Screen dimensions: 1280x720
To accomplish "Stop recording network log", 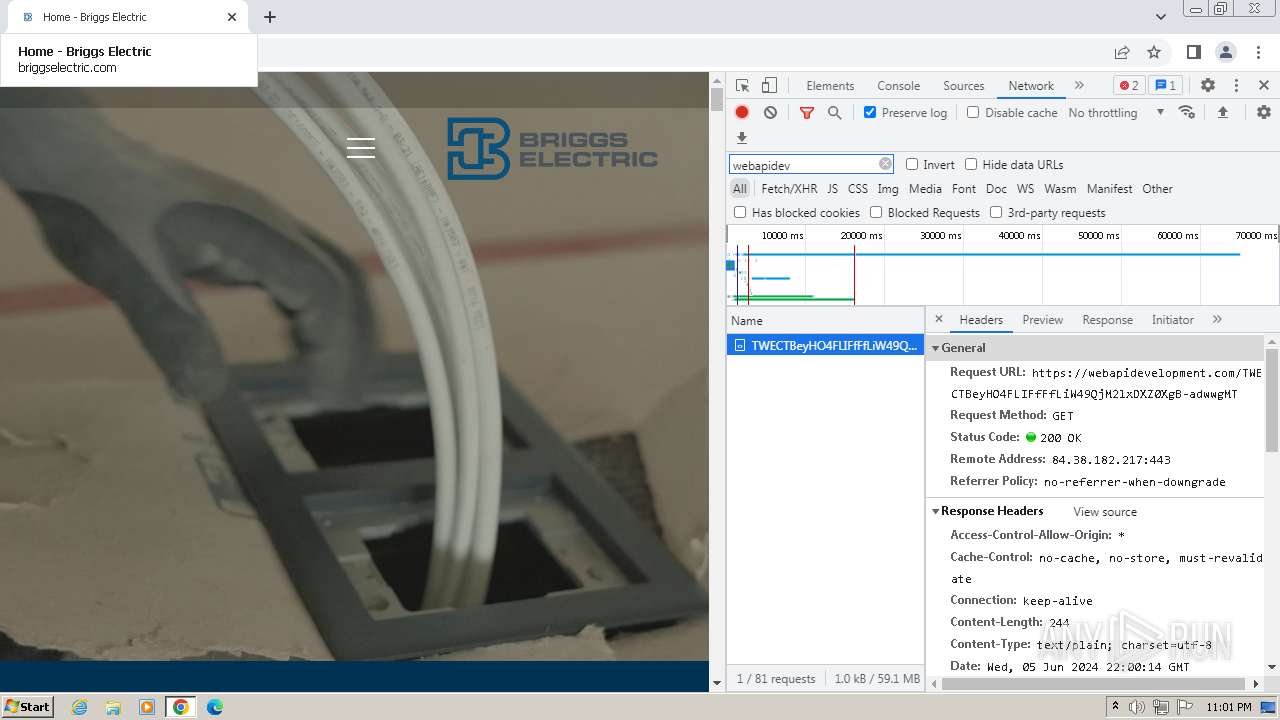I will pyautogui.click(x=742, y=113).
